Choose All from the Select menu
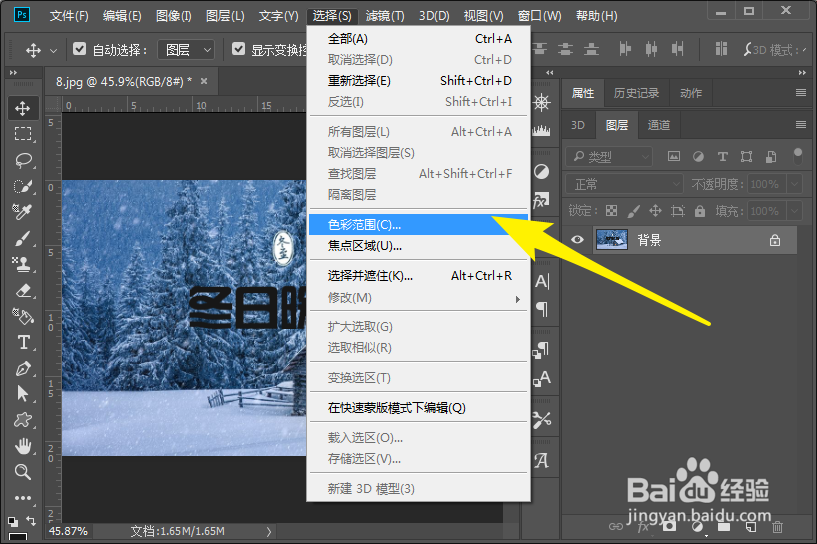817x544 pixels. point(418,39)
